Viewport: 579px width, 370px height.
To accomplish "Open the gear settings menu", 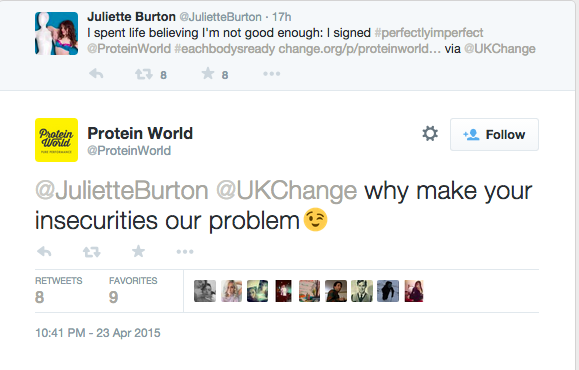I will click(430, 134).
